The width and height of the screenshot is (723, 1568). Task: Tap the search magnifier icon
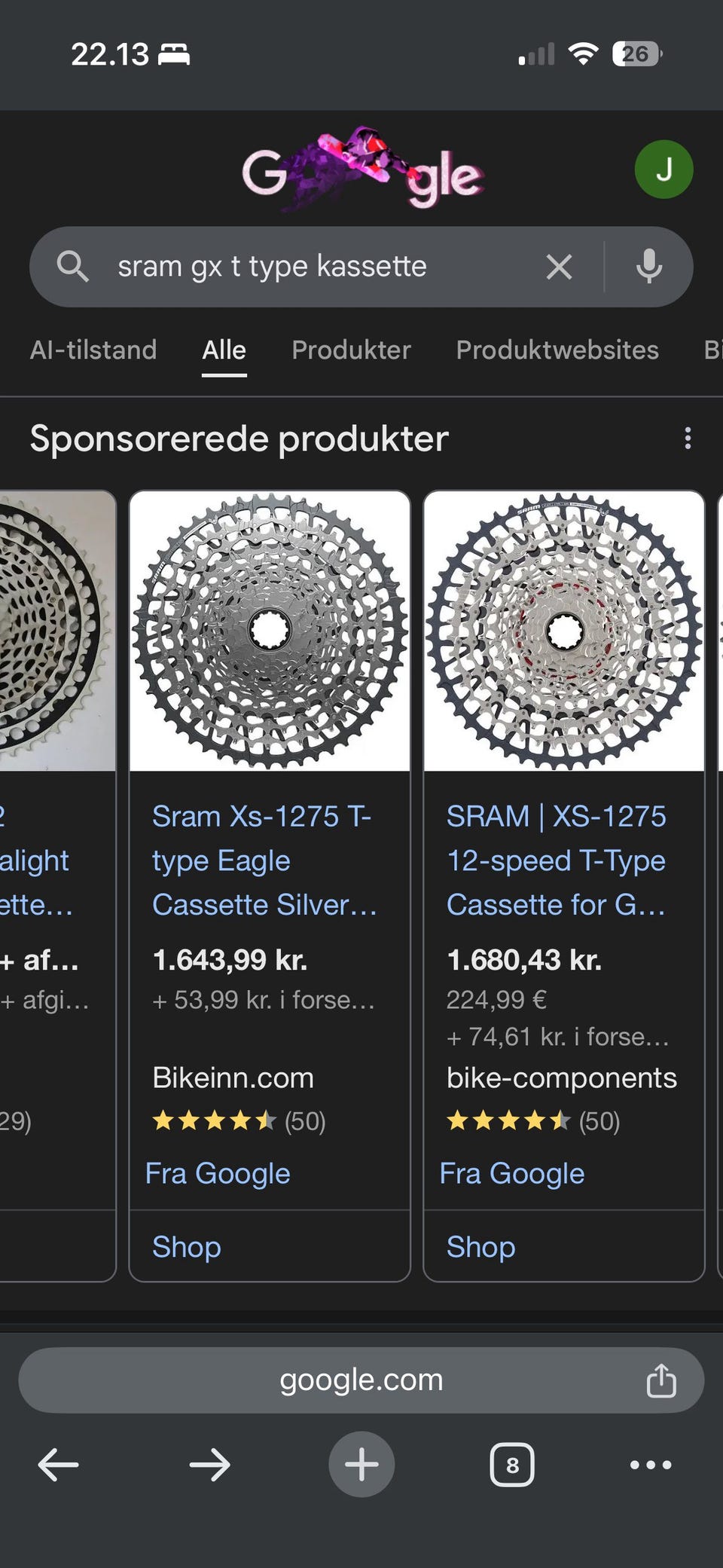coord(73,267)
